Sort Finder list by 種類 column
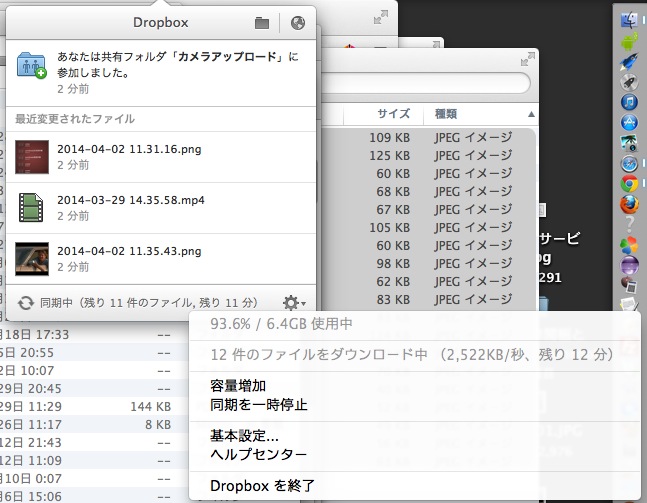This screenshot has width=647, height=503. [446, 113]
